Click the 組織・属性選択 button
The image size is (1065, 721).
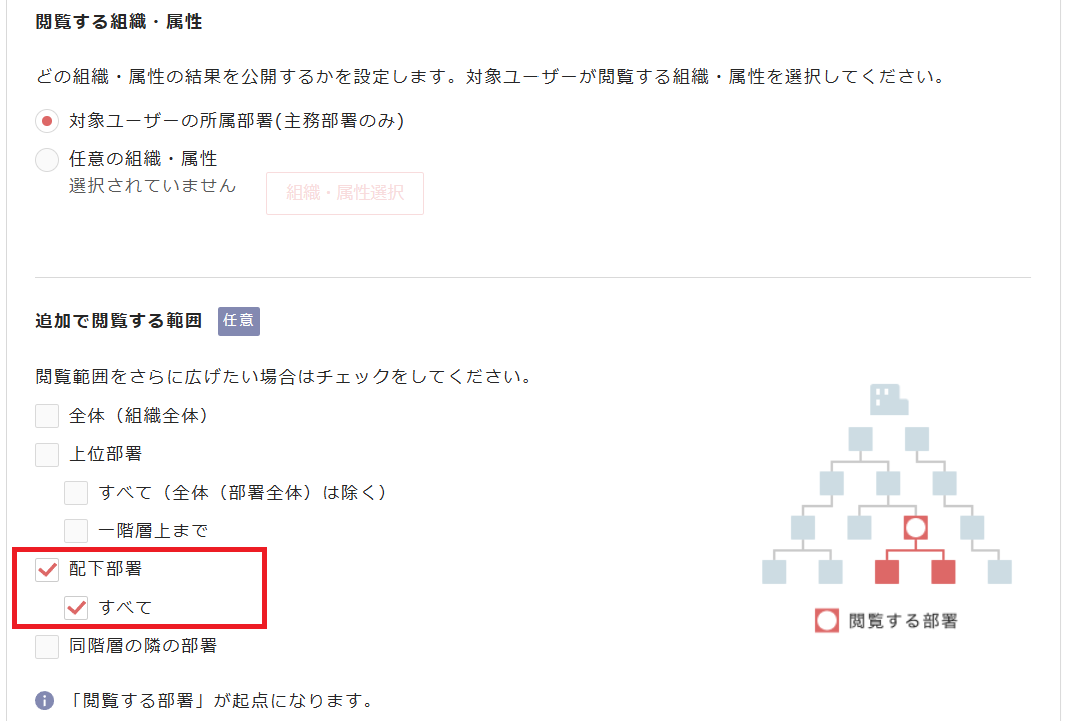click(345, 193)
